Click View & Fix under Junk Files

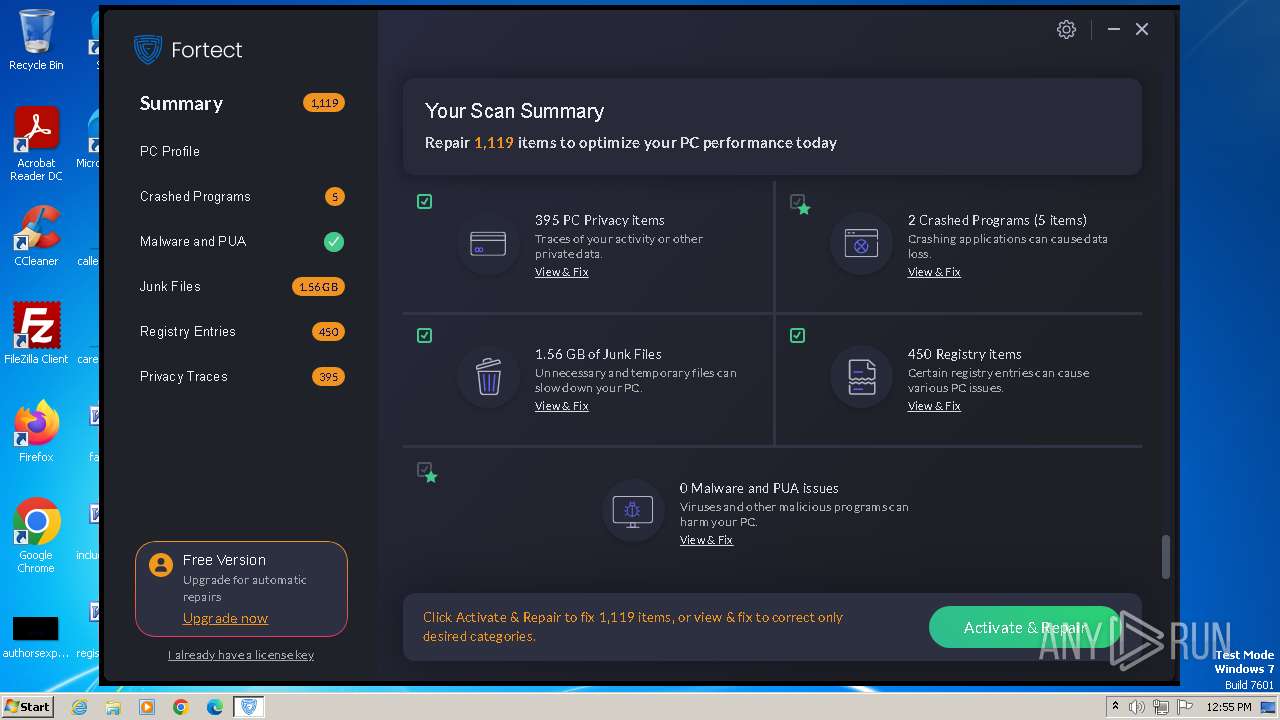point(561,406)
